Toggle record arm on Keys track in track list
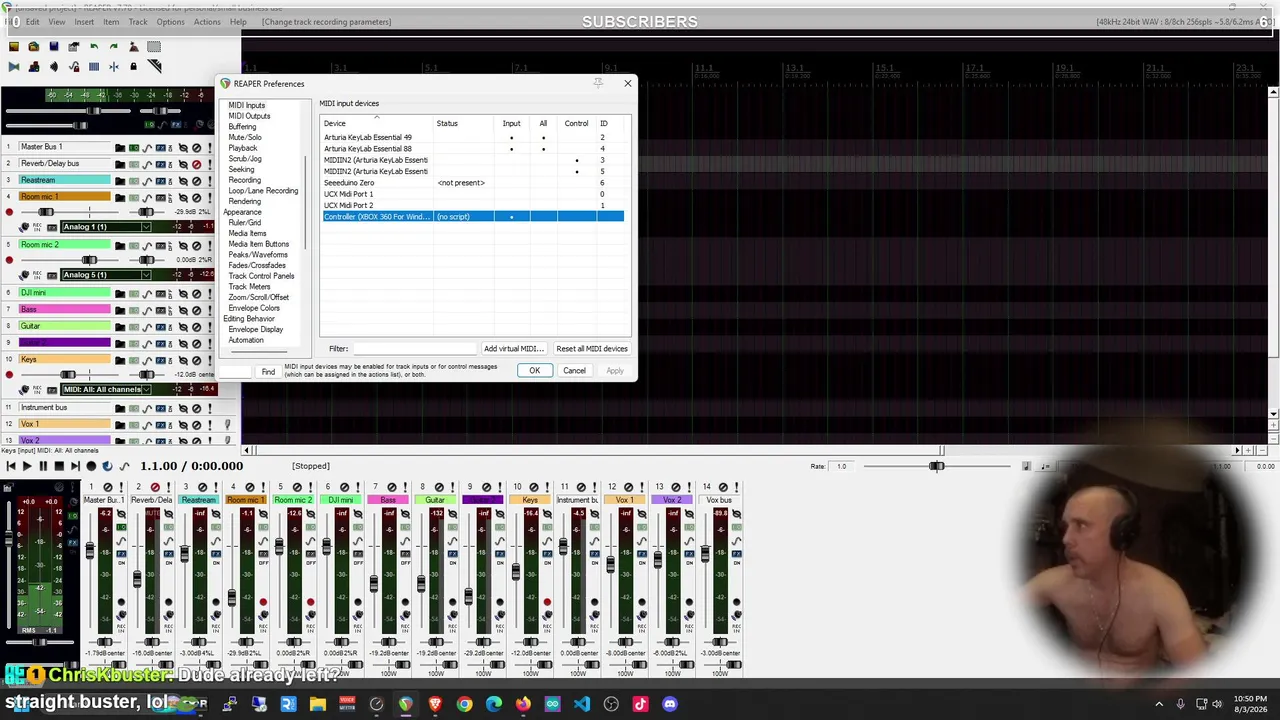 [x=9, y=375]
